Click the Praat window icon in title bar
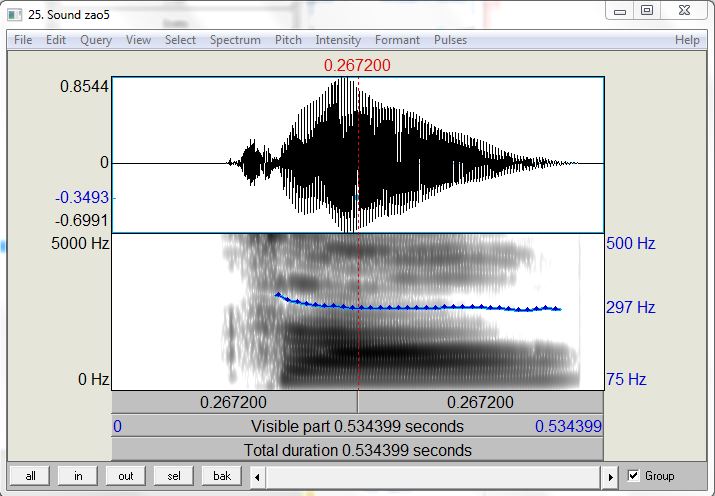The height and width of the screenshot is (496, 715). click(x=15, y=15)
